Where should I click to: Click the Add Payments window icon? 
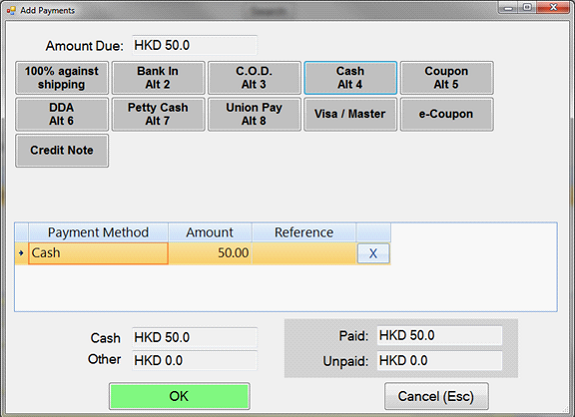(x=11, y=11)
